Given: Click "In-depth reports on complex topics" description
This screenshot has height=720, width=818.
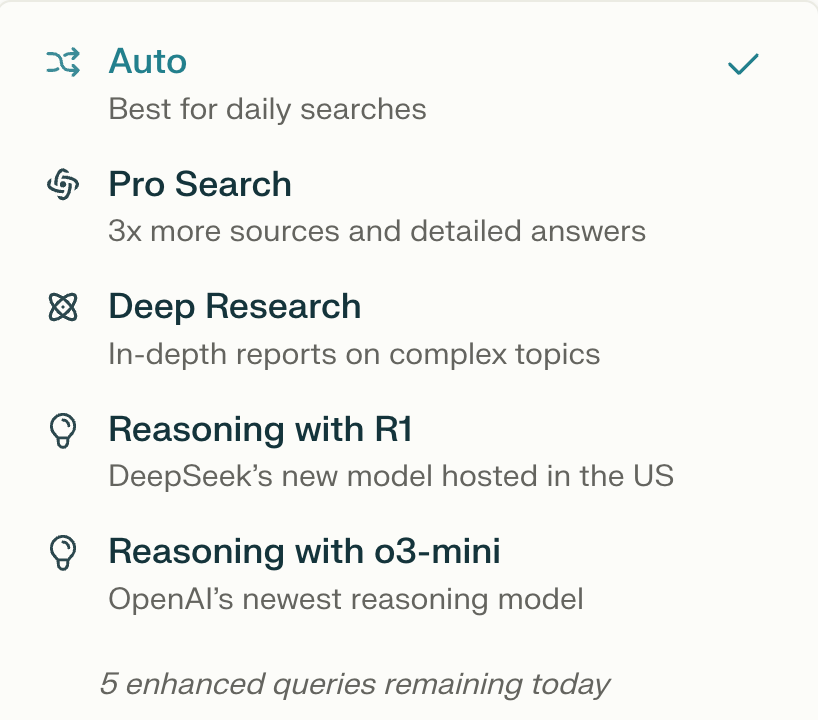Looking at the screenshot, I should click(x=354, y=354).
